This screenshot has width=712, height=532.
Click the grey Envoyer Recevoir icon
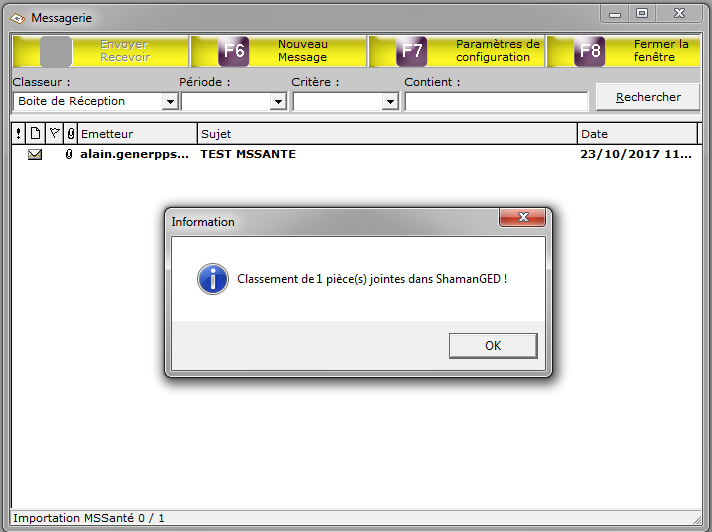(x=56, y=51)
